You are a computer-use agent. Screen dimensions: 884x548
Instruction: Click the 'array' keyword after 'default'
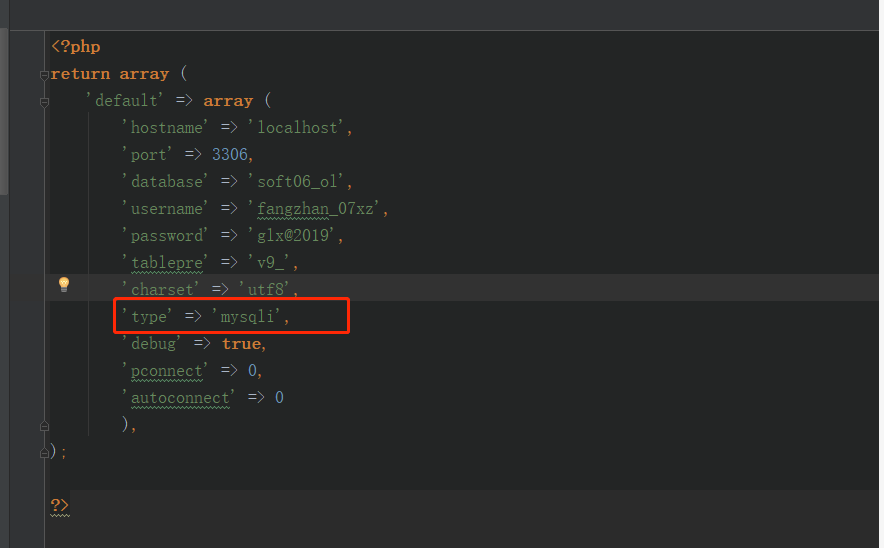pyautogui.click(x=228, y=101)
